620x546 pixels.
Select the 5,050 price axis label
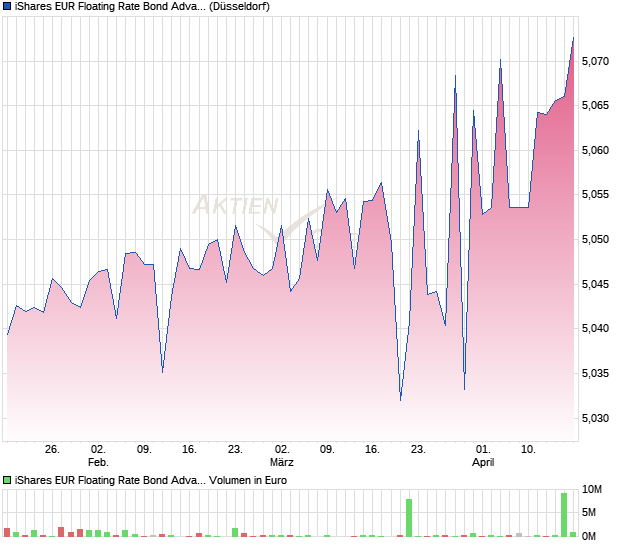coord(595,239)
